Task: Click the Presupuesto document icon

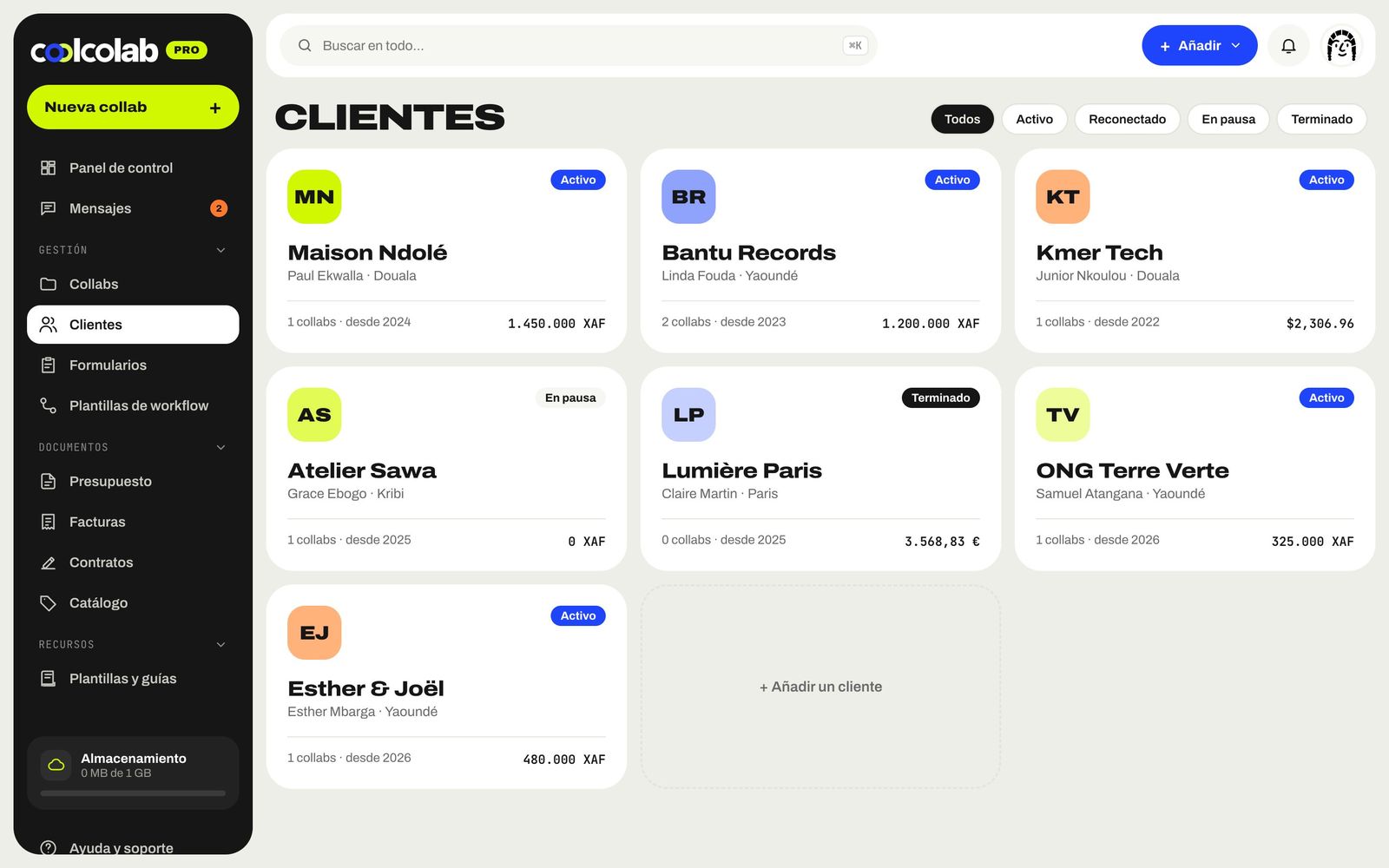Action: point(49,481)
